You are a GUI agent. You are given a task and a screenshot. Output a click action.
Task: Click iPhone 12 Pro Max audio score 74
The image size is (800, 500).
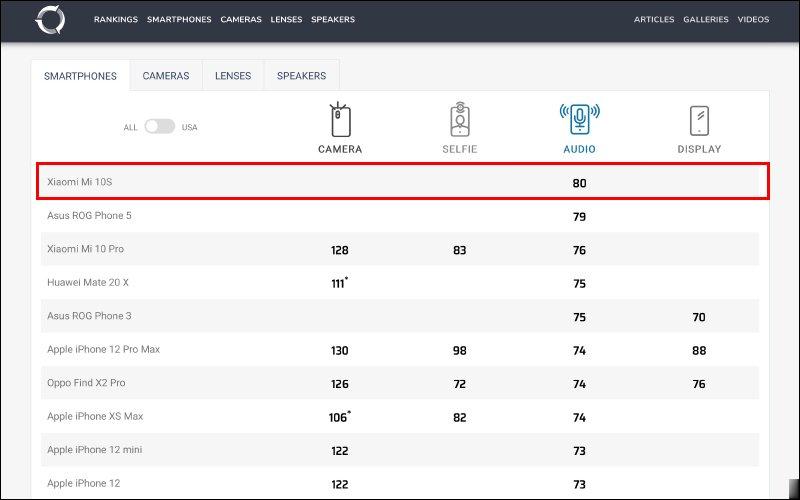(x=579, y=351)
